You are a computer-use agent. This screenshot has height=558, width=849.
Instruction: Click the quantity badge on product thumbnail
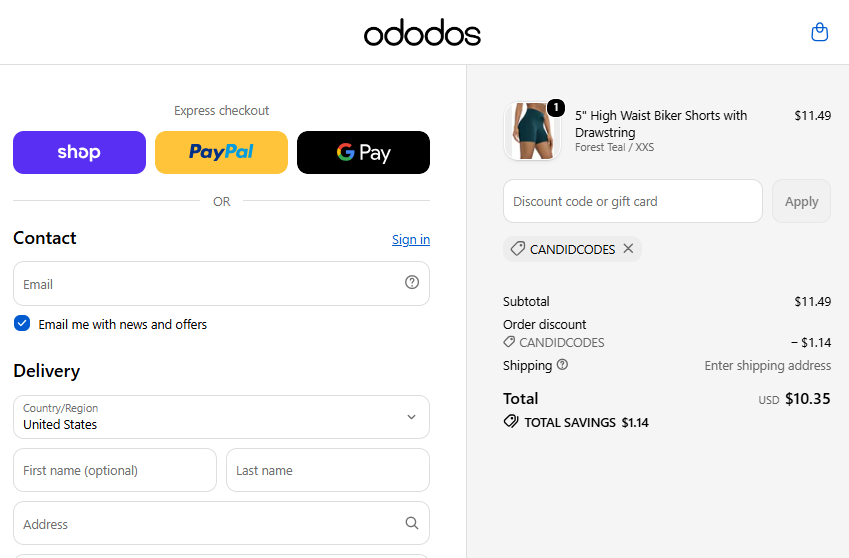[x=556, y=108]
